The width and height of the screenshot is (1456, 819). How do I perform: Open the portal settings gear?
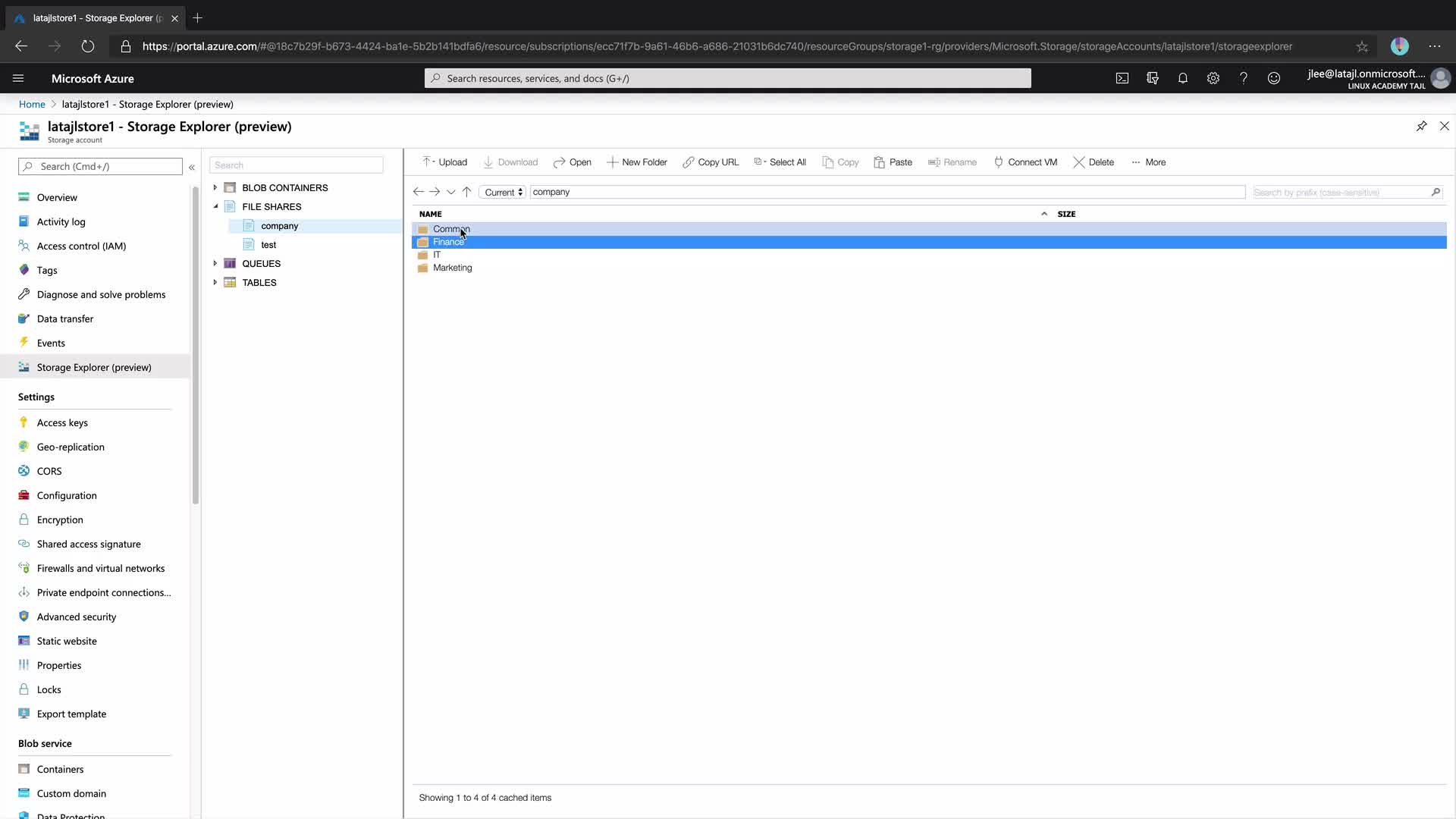click(1213, 78)
